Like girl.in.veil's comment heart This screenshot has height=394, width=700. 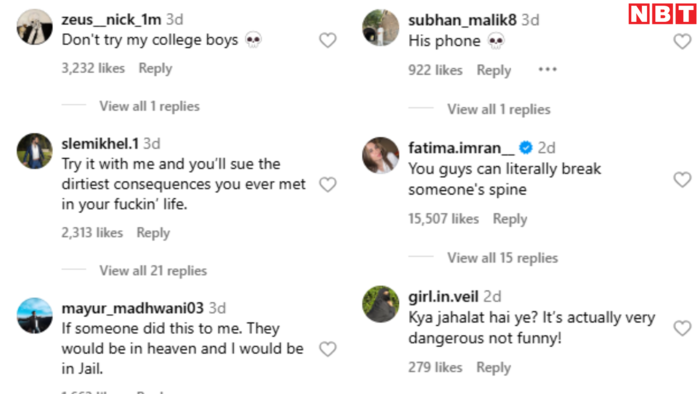[x=682, y=328]
